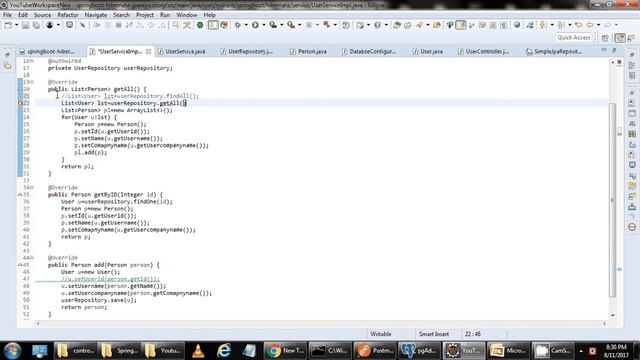Click the Smart Insert status bar entry
Viewport: 640px width, 360px height.
coord(433,334)
